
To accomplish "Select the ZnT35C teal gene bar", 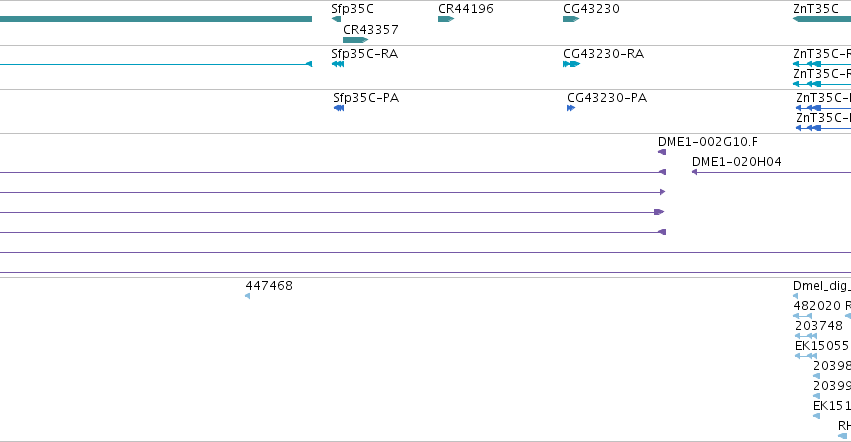I will [822, 19].
